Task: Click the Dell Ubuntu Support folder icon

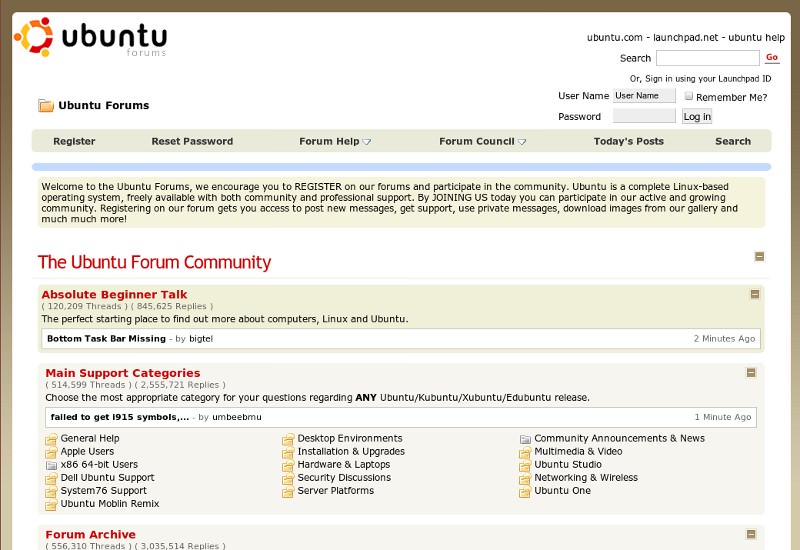Action: (x=51, y=478)
